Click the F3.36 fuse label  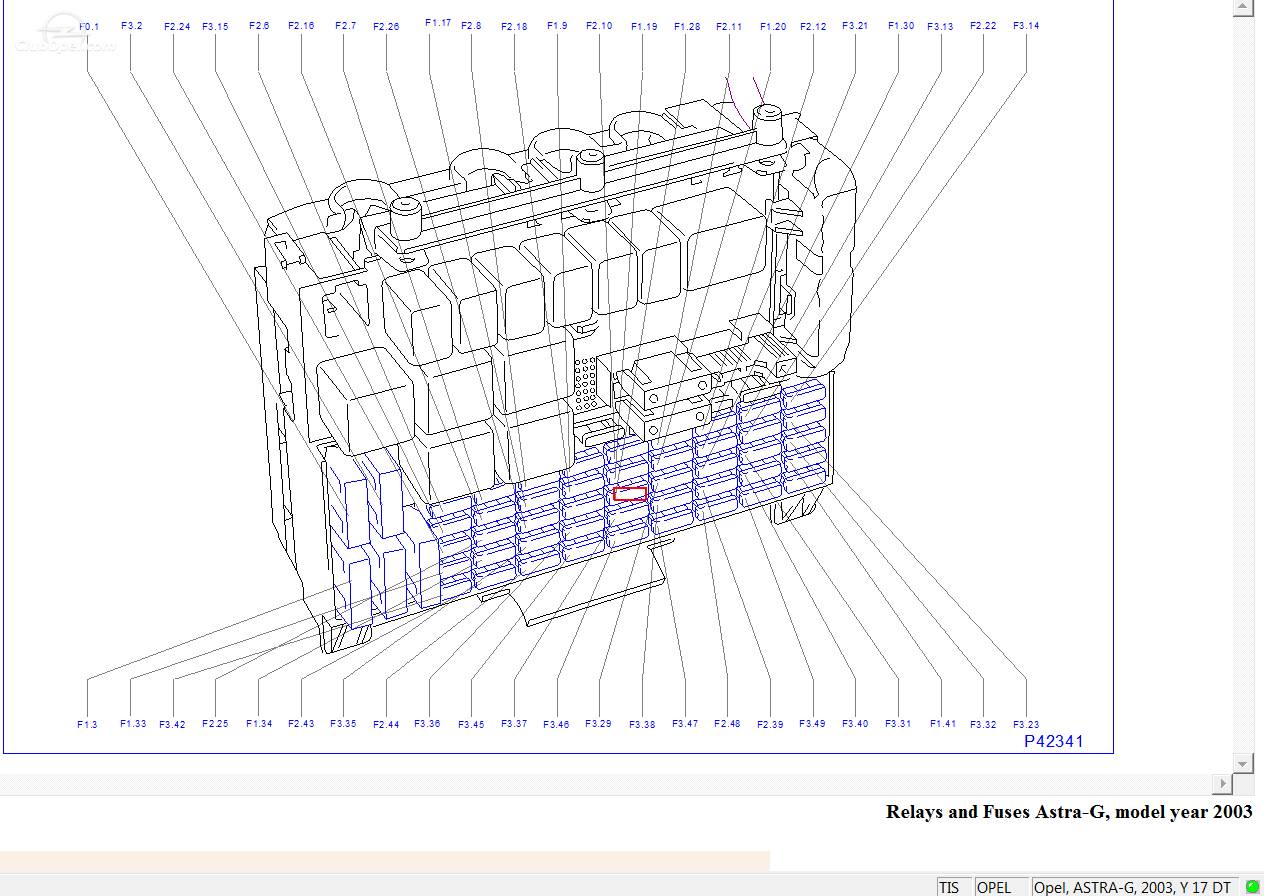pyautogui.click(x=427, y=724)
